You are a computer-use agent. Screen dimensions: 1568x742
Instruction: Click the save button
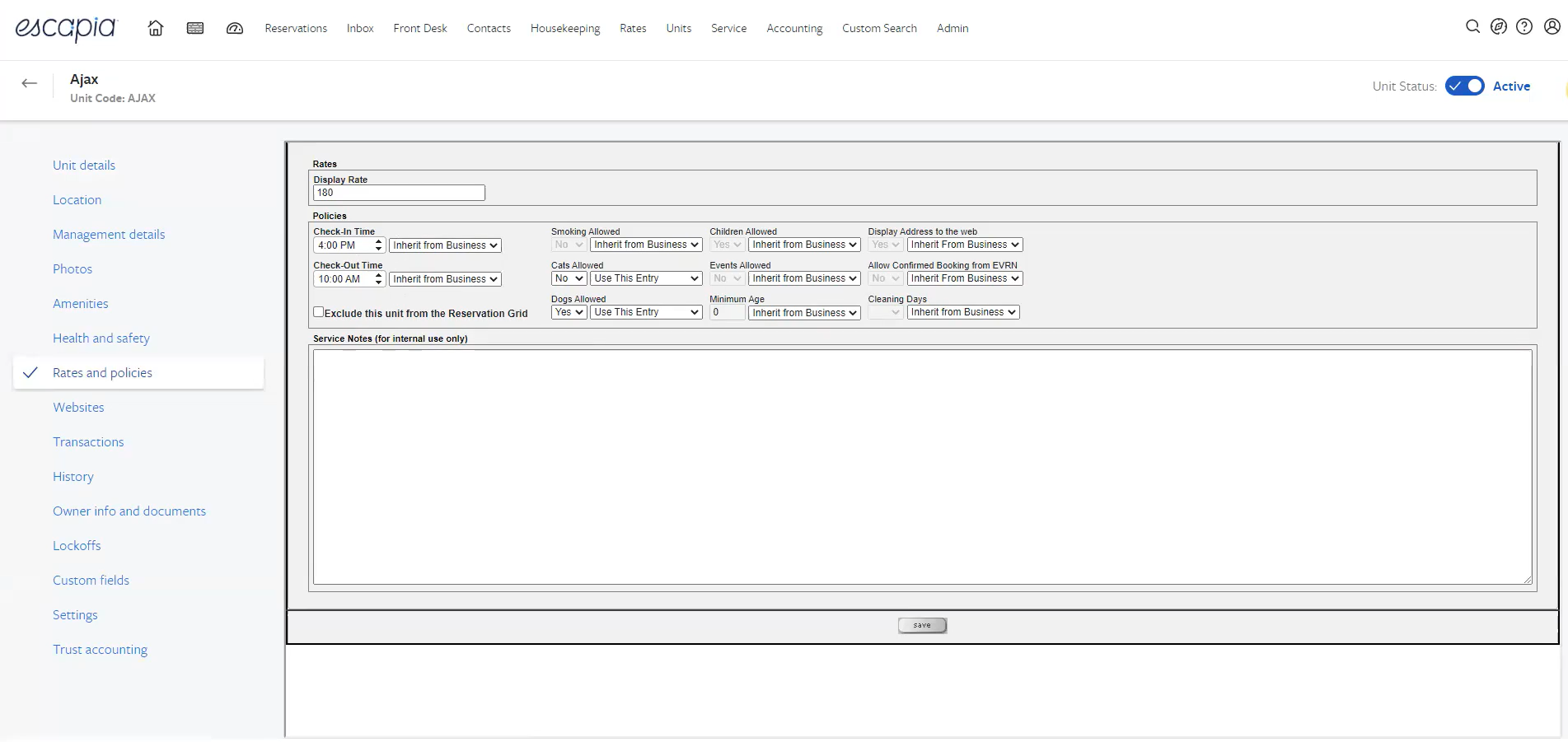tap(922, 626)
